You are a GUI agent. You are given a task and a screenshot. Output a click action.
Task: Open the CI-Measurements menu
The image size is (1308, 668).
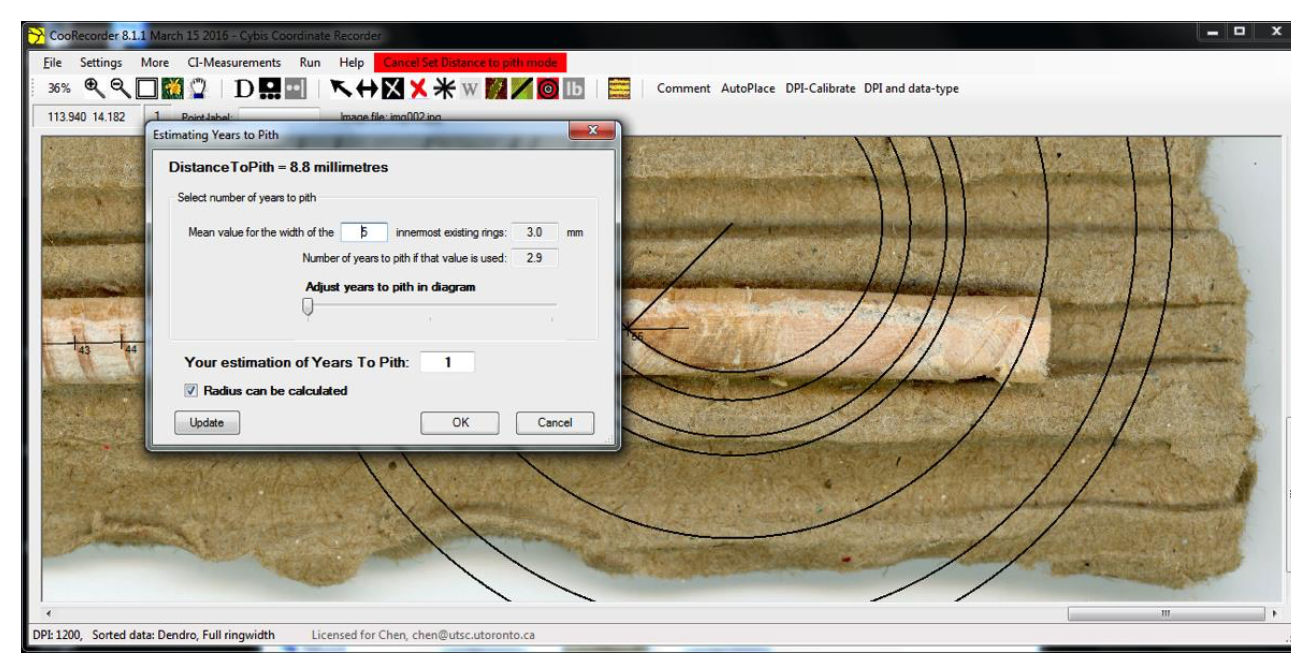click(x=234, y=62)
